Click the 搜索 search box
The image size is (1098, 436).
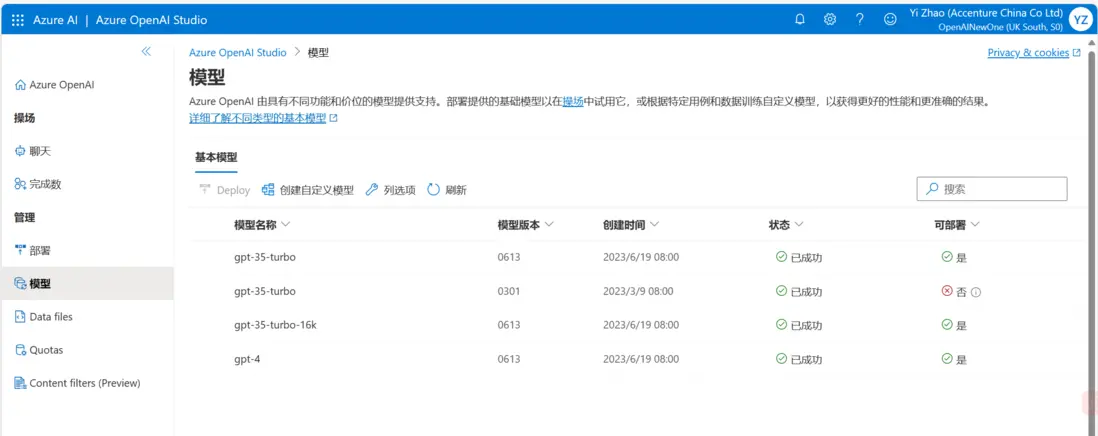992,189
